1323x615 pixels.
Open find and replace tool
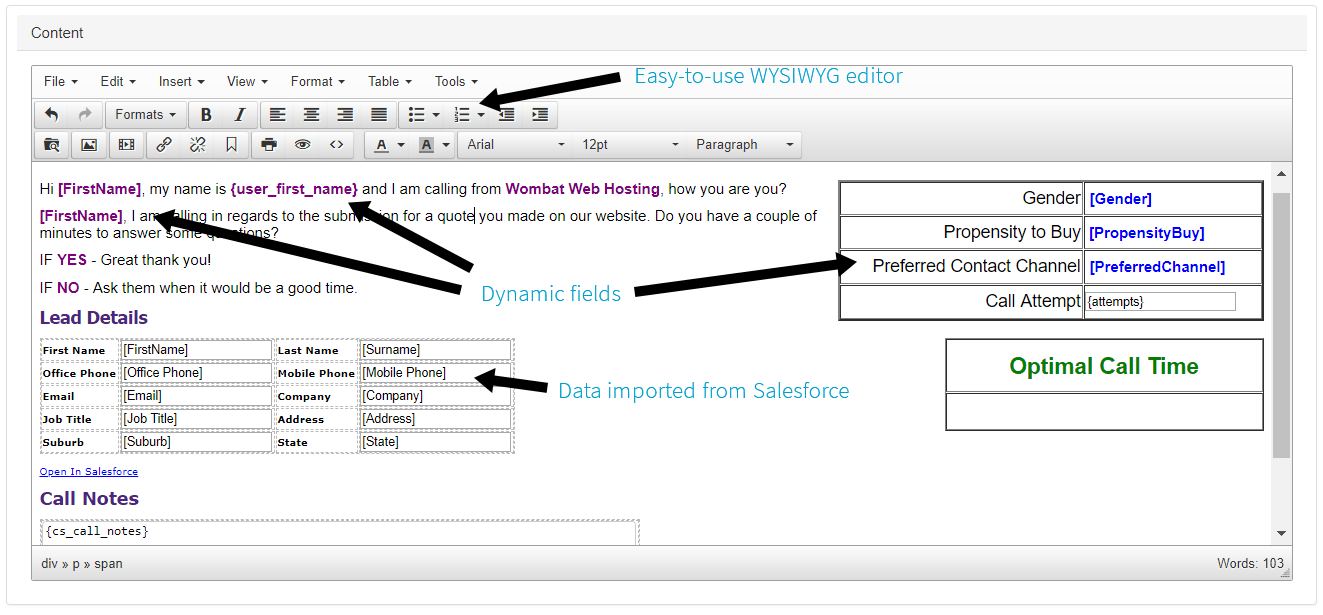52,145
